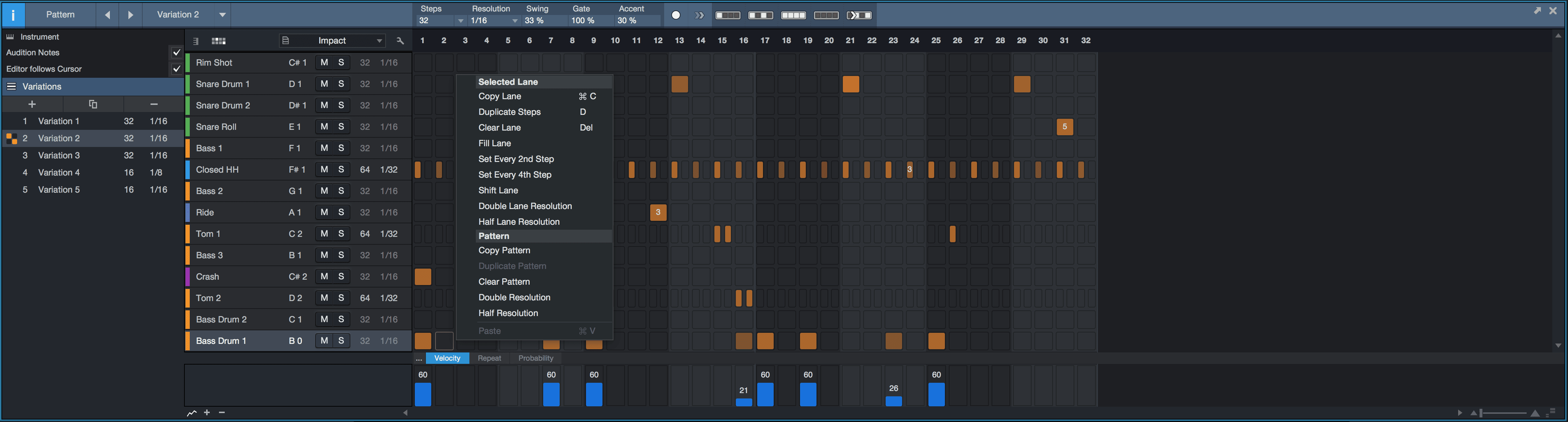Screen dimensions: 1568x422
Task: Go to previous pattern variation arrow
Action: pyautogui.click(x=108, y=15)
